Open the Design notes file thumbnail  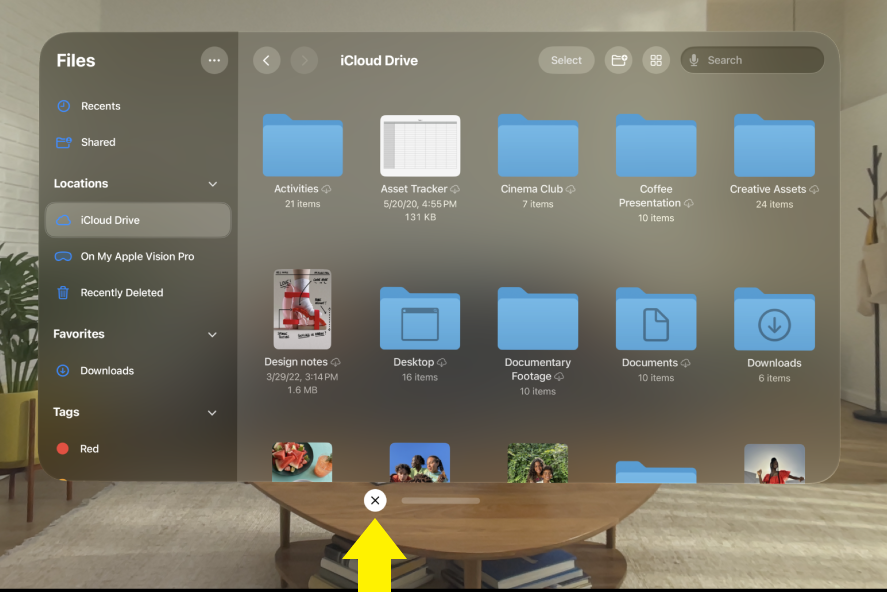tap(302, 309)
